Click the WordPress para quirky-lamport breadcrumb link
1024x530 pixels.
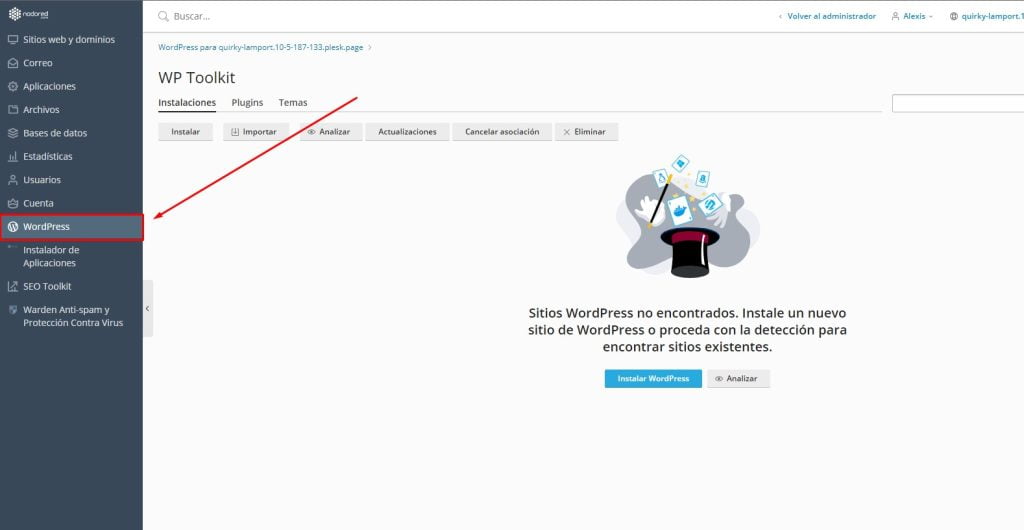261,48
